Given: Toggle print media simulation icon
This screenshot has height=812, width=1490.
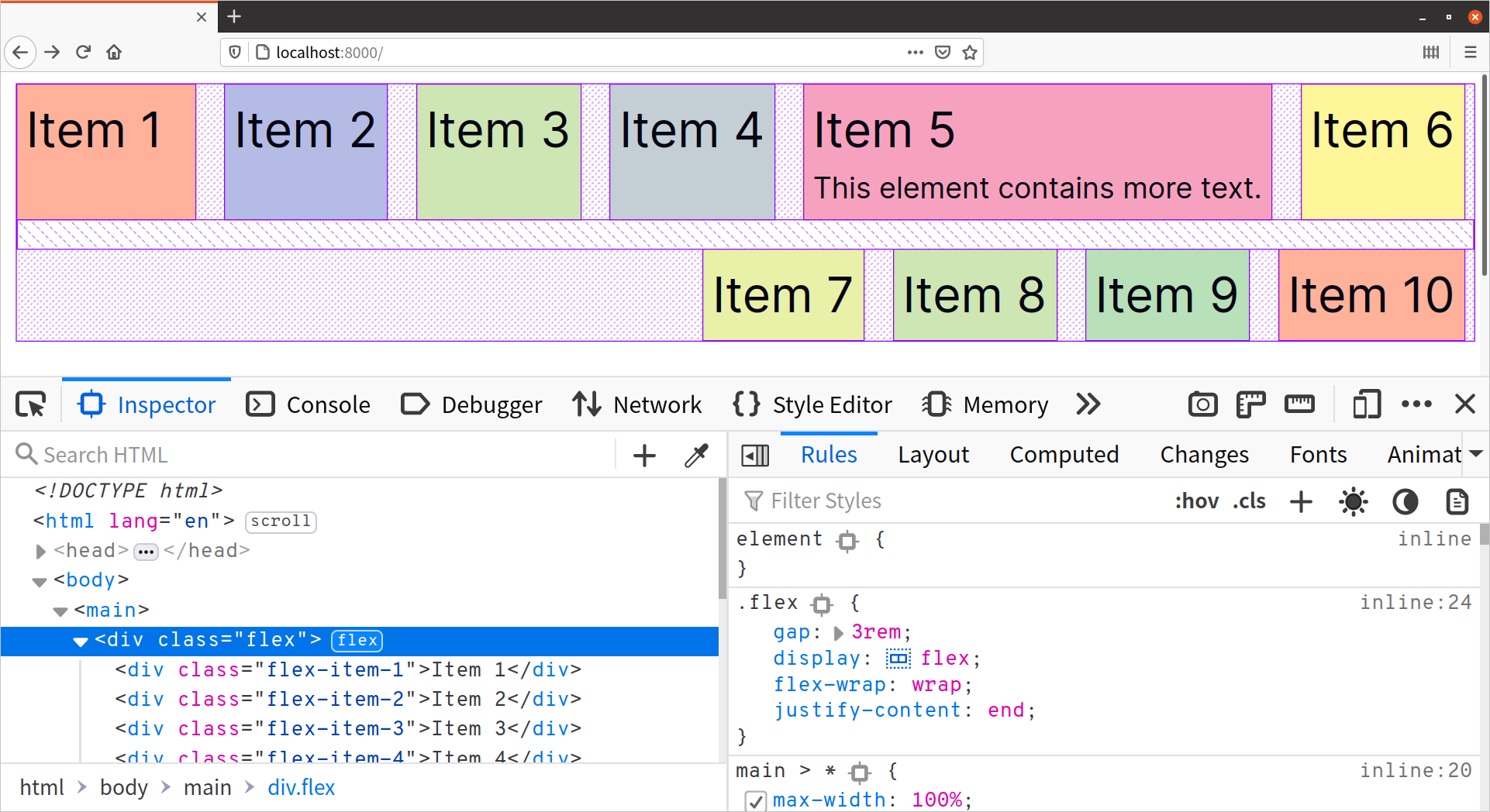Looking at the screenshot, I should tap(1457, 501).
